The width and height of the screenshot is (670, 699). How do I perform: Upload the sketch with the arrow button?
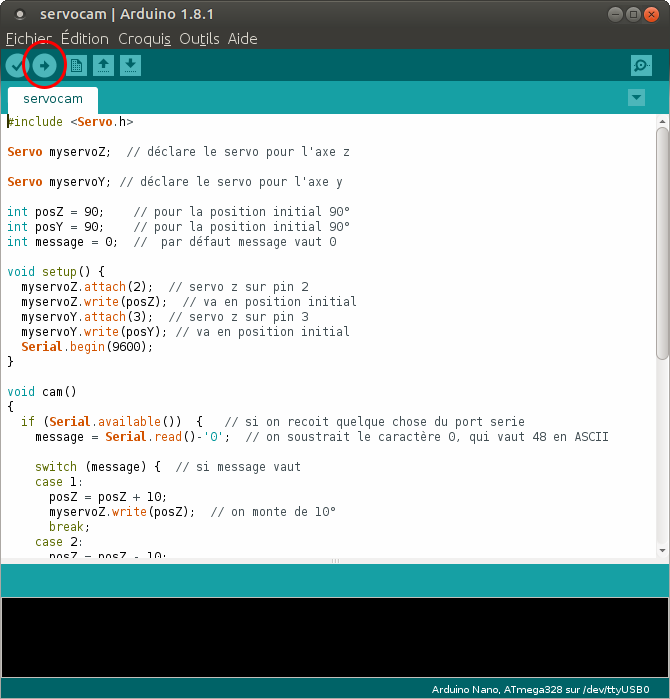pos(45,66)
